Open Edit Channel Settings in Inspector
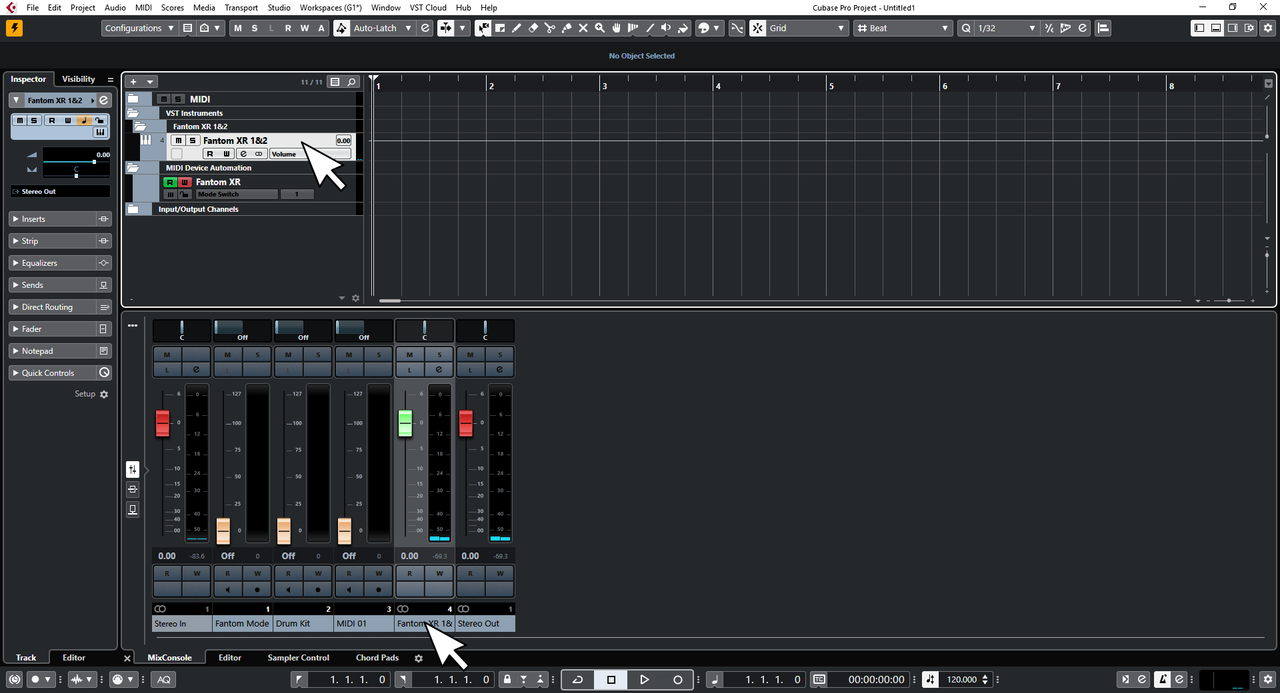The width and height of the screenshot is (1280, 693). (x=103, y=100)
